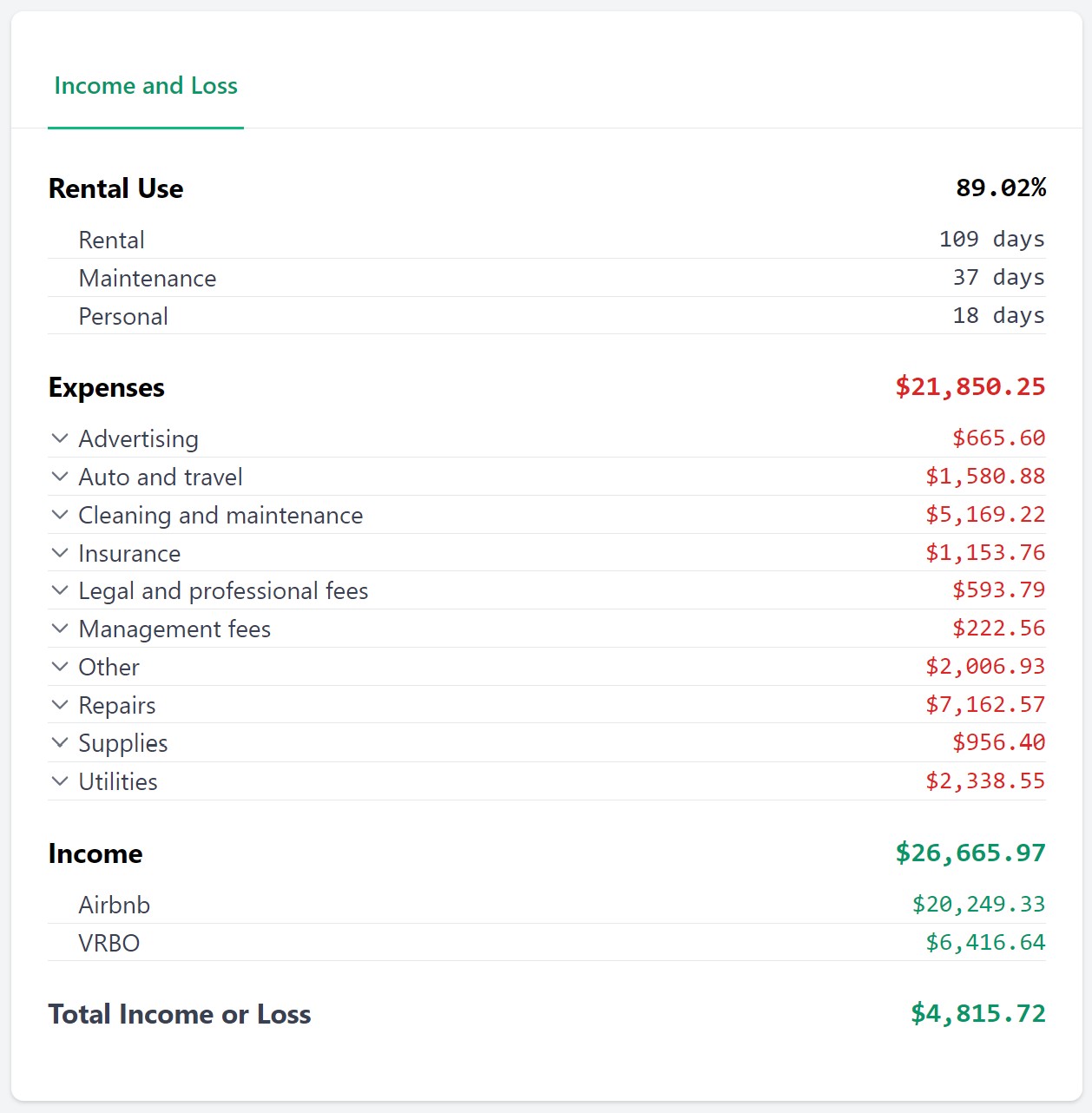
Task: Click the Expenses total $21,850.25
Action: click(970, 387)
